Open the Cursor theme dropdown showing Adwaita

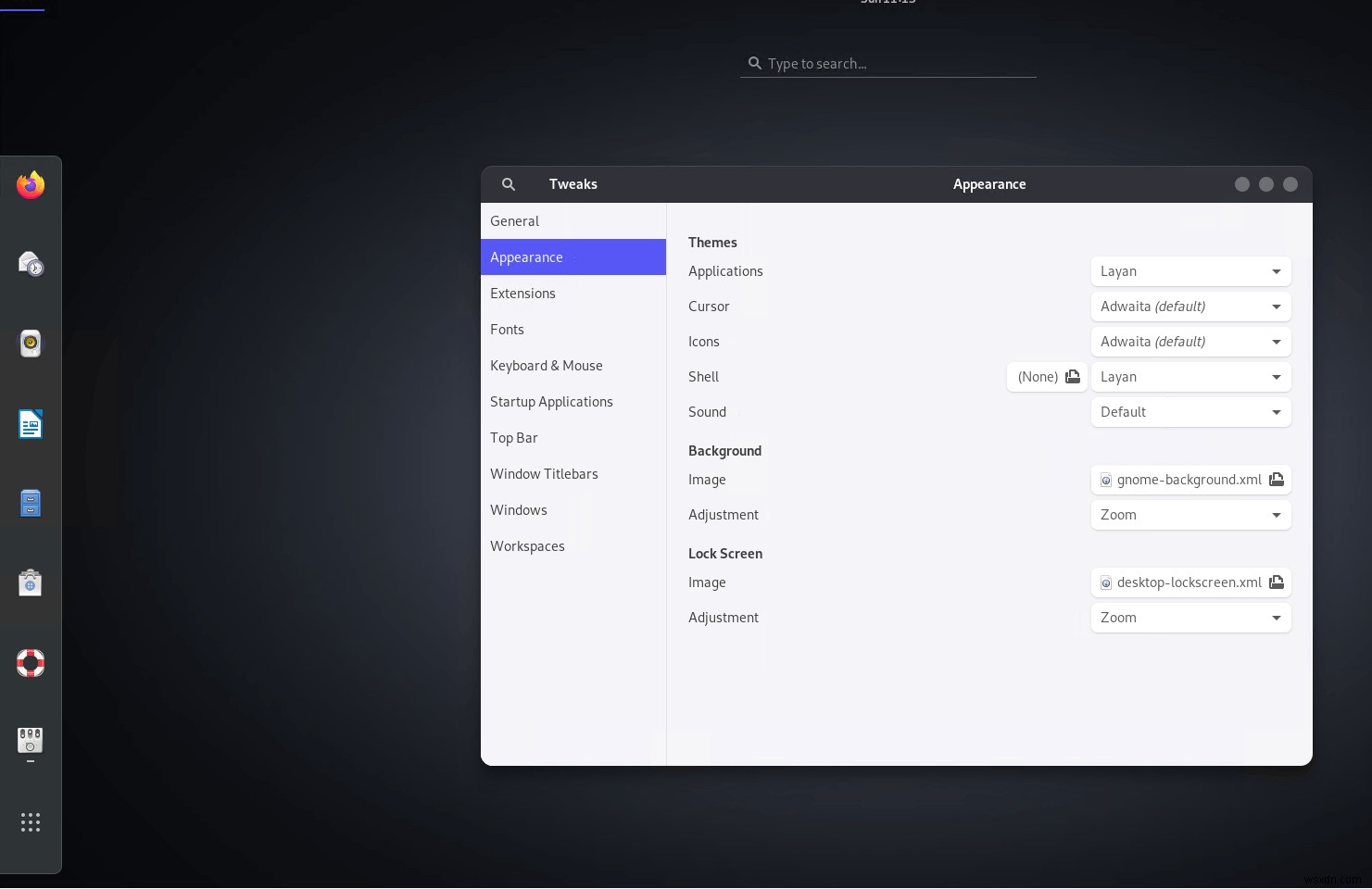tap(1190, 306)
